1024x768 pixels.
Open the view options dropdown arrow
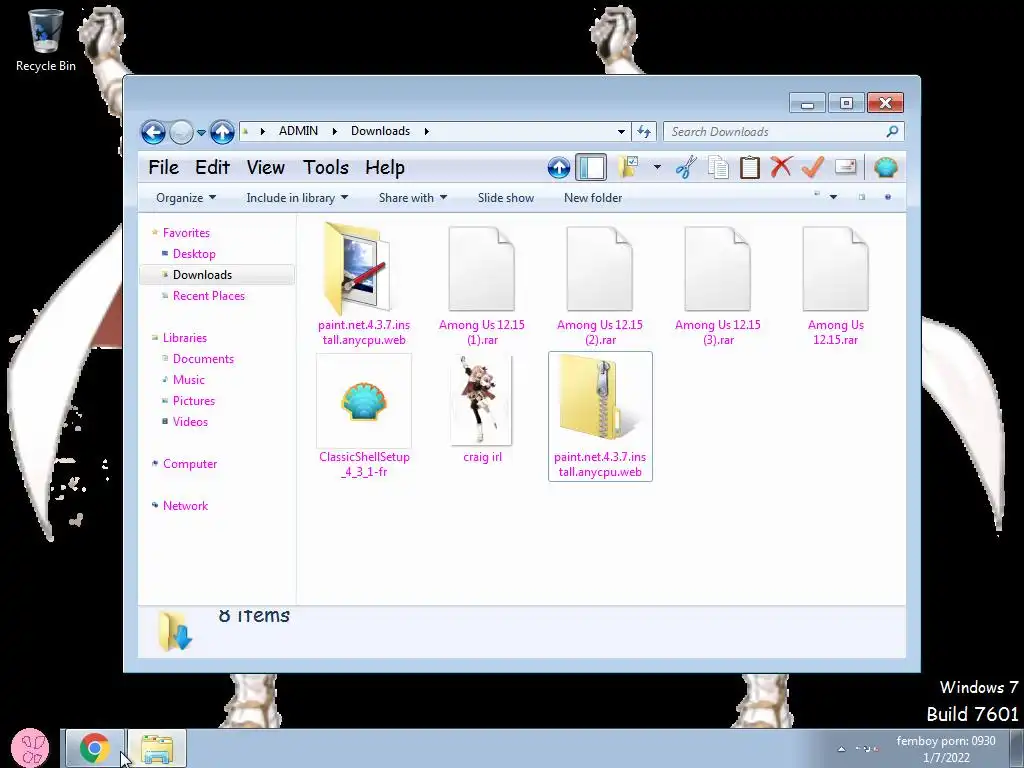tap(833, 197)
